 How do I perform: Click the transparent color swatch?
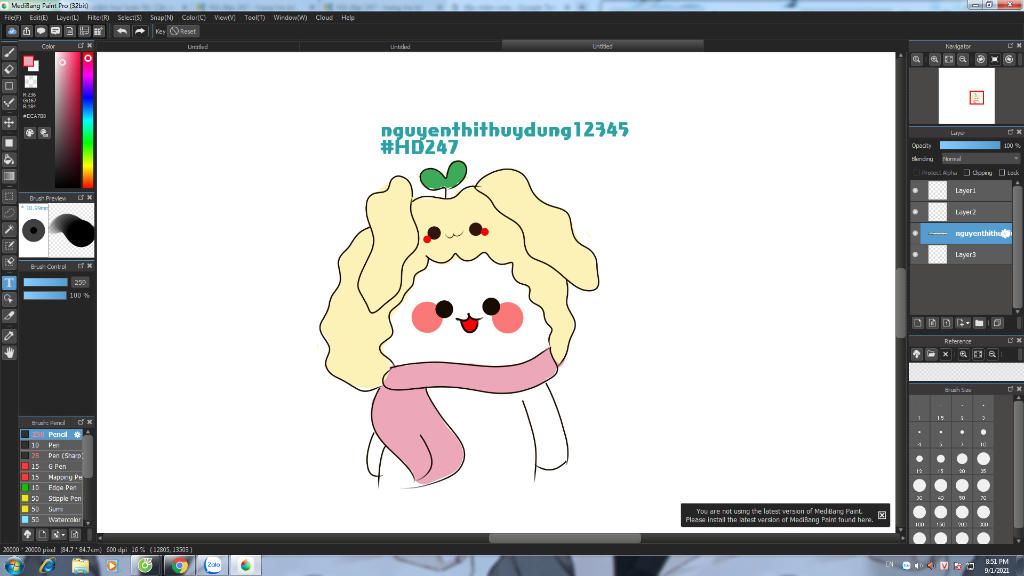[x=31, y=82]
